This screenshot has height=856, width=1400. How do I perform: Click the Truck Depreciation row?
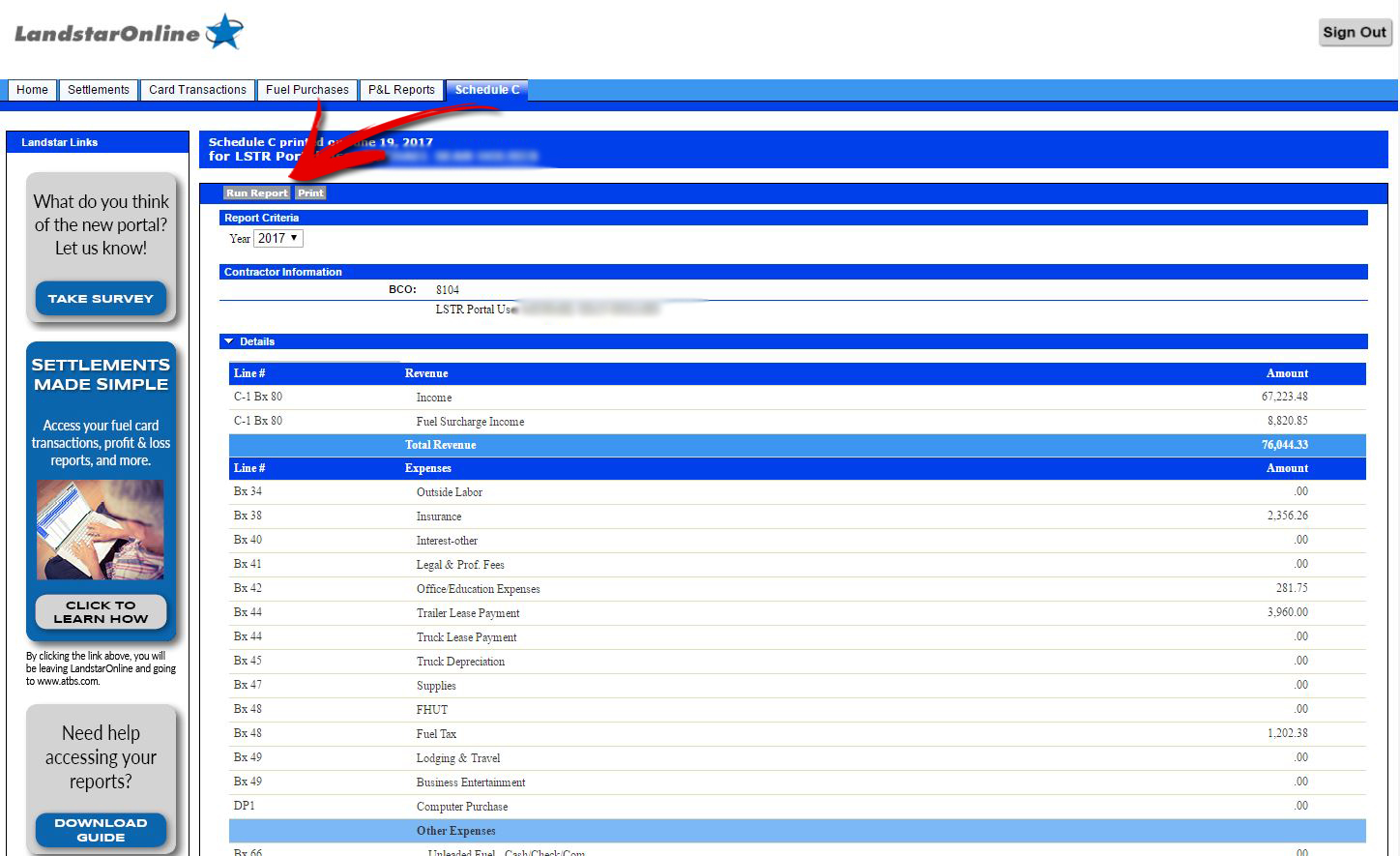point(798,661)
